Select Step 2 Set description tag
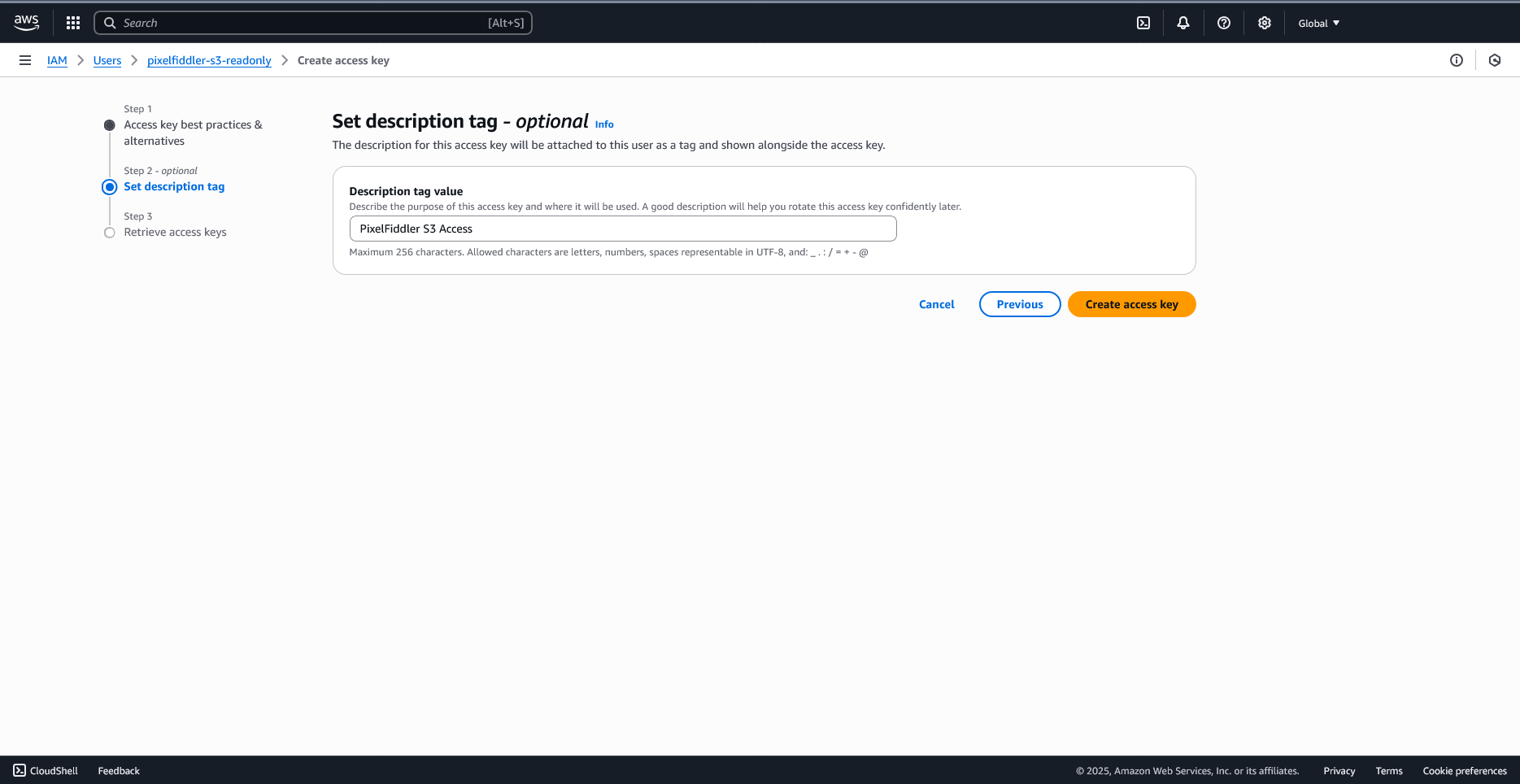Screen dimensions: 1520x784 pos(174,187)
